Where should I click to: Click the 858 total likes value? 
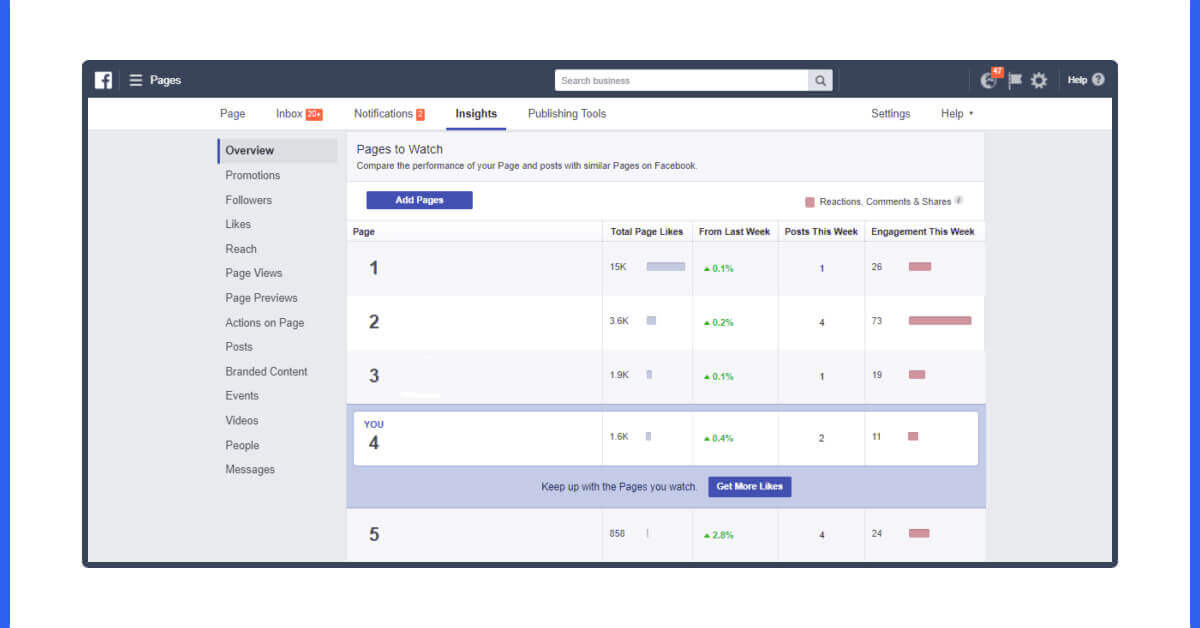617,534
